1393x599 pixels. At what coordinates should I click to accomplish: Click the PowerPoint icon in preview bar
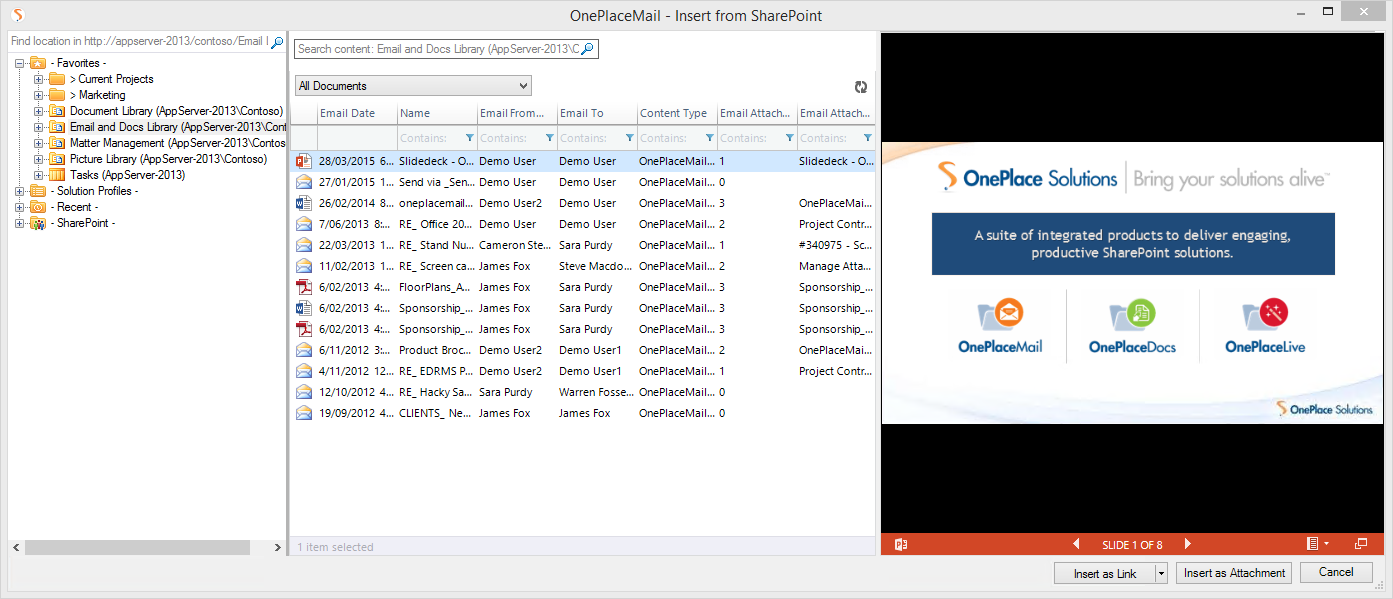tap(900, 544)
